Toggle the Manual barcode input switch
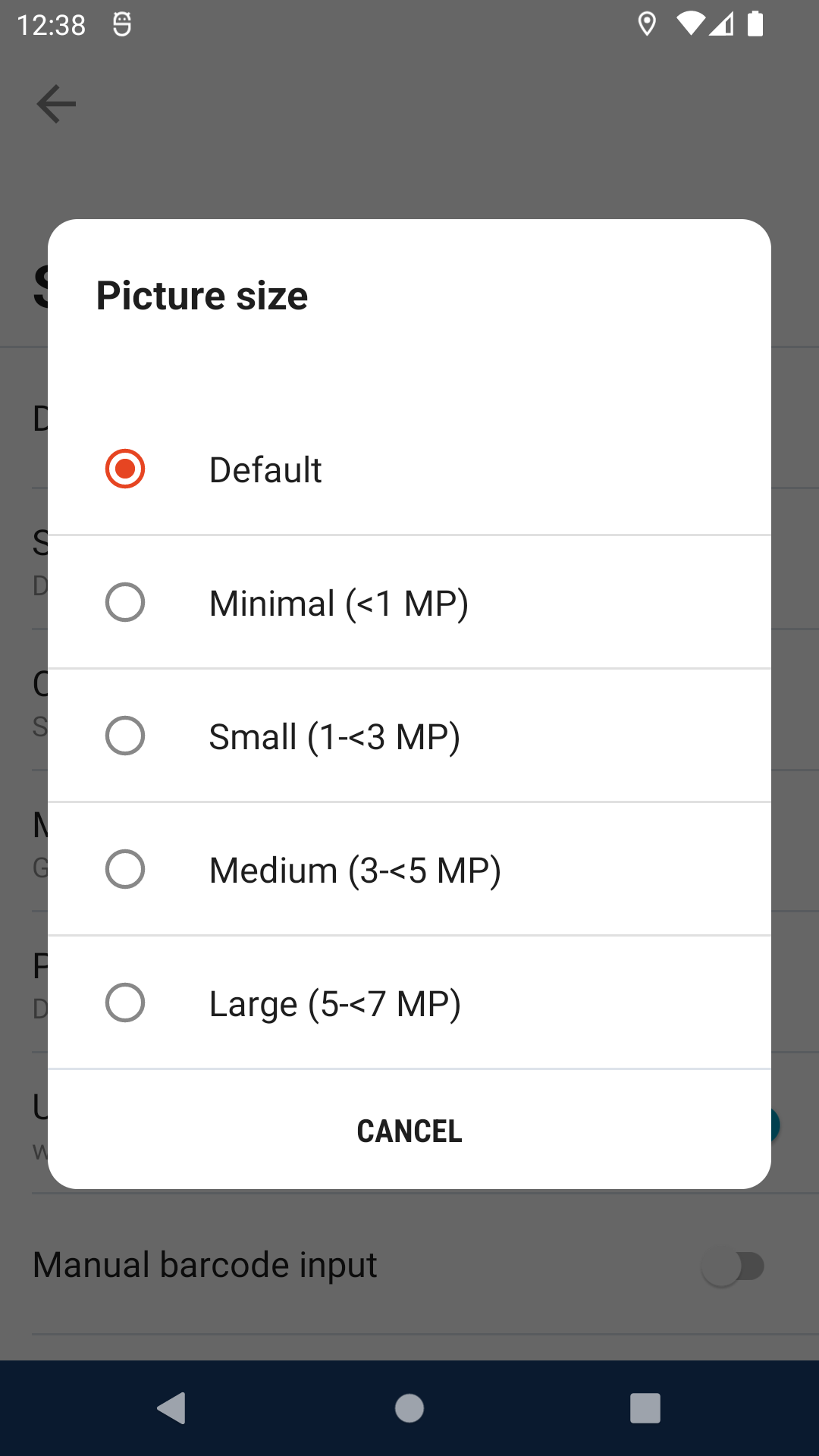The height and width of the screenshot is (1456, 819). pyautogui.click(x=733, y=1266)
